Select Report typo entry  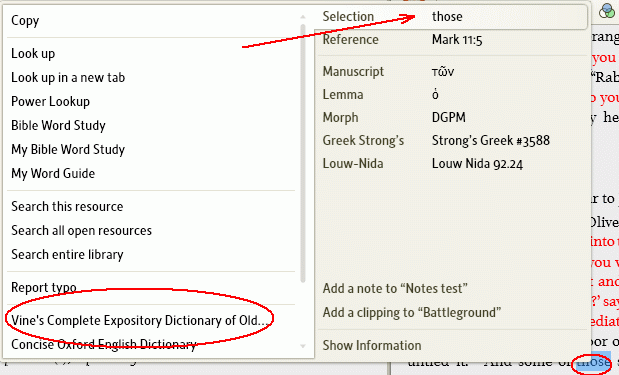click(x=43, y=287)
